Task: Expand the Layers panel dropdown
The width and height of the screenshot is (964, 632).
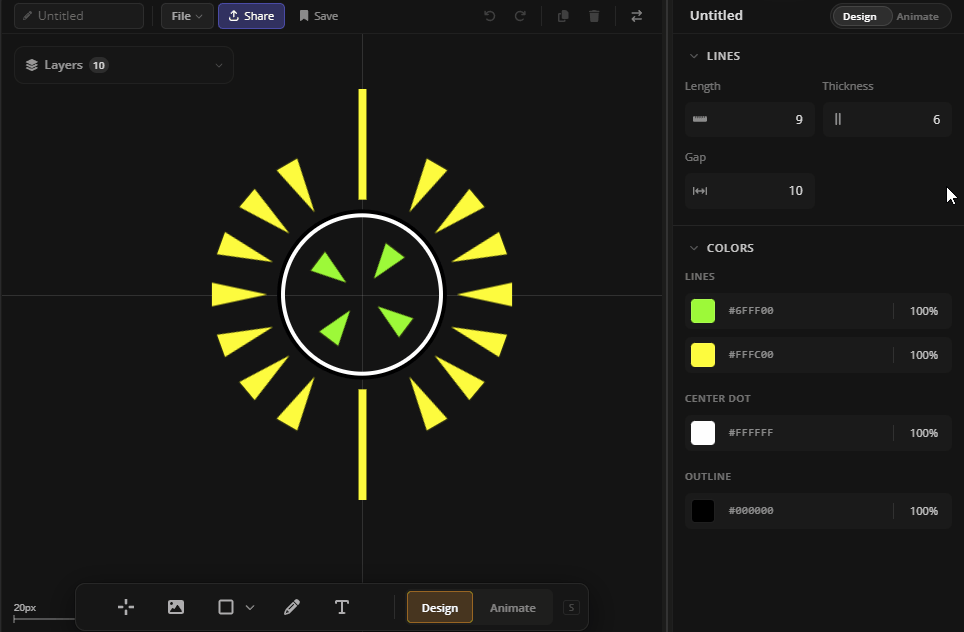Action: (x=219, y=66)
